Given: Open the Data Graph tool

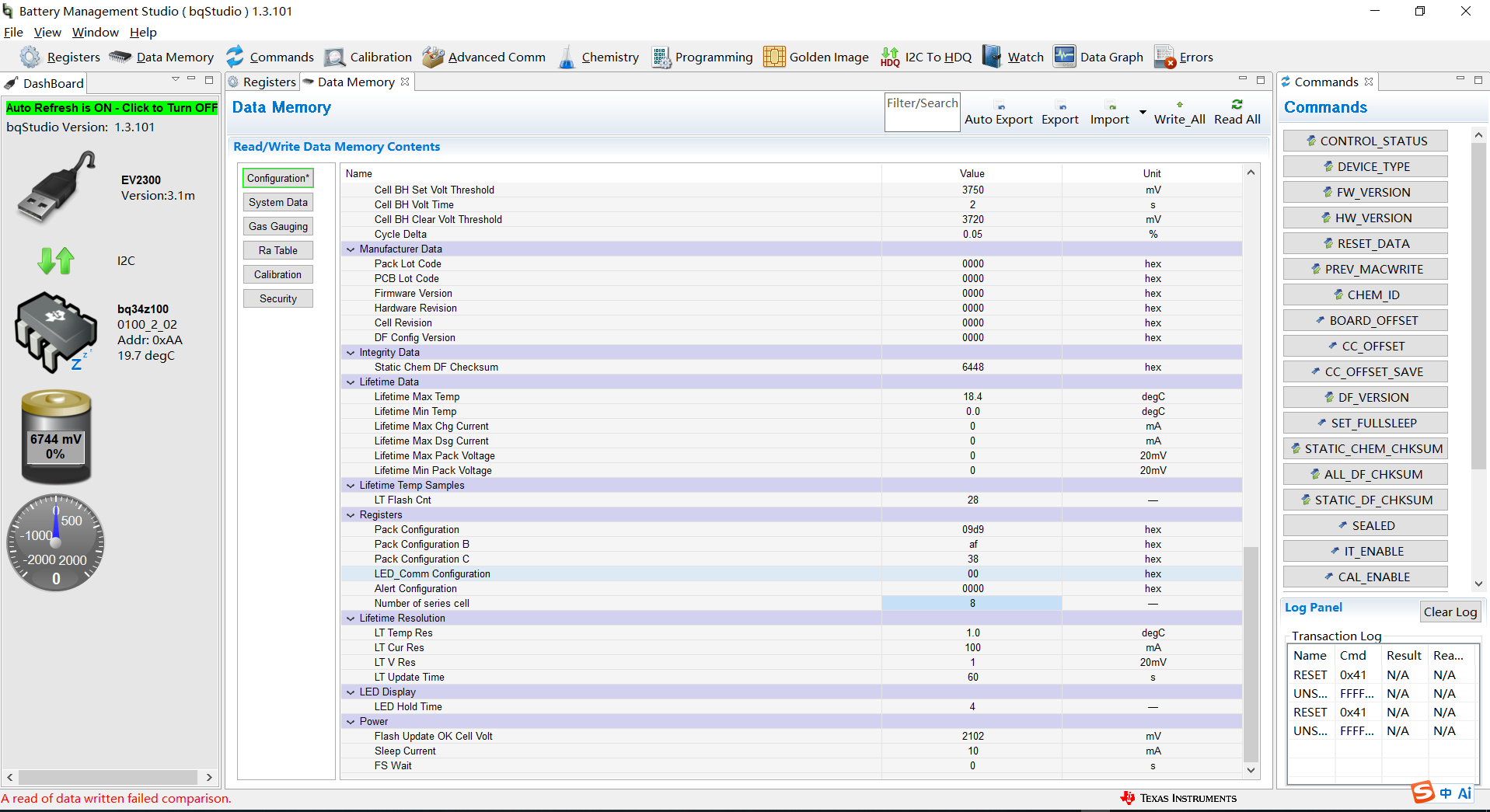Looking at the screenshot, I should pos(1098,57).
